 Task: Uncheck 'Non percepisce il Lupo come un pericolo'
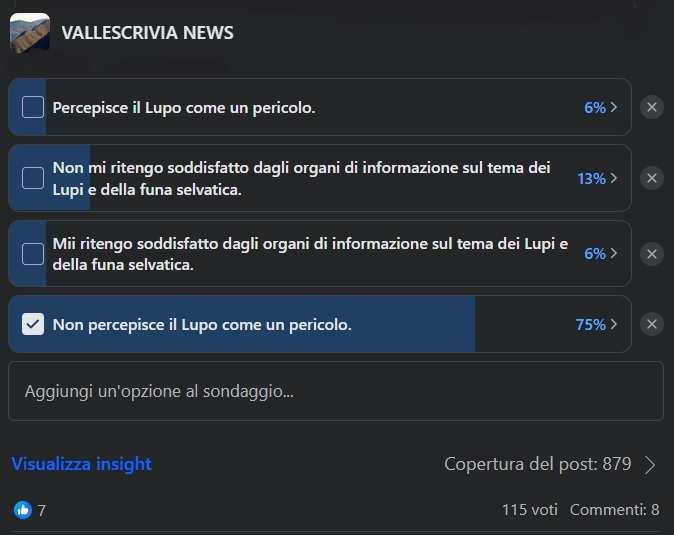[x=33, y=324]
